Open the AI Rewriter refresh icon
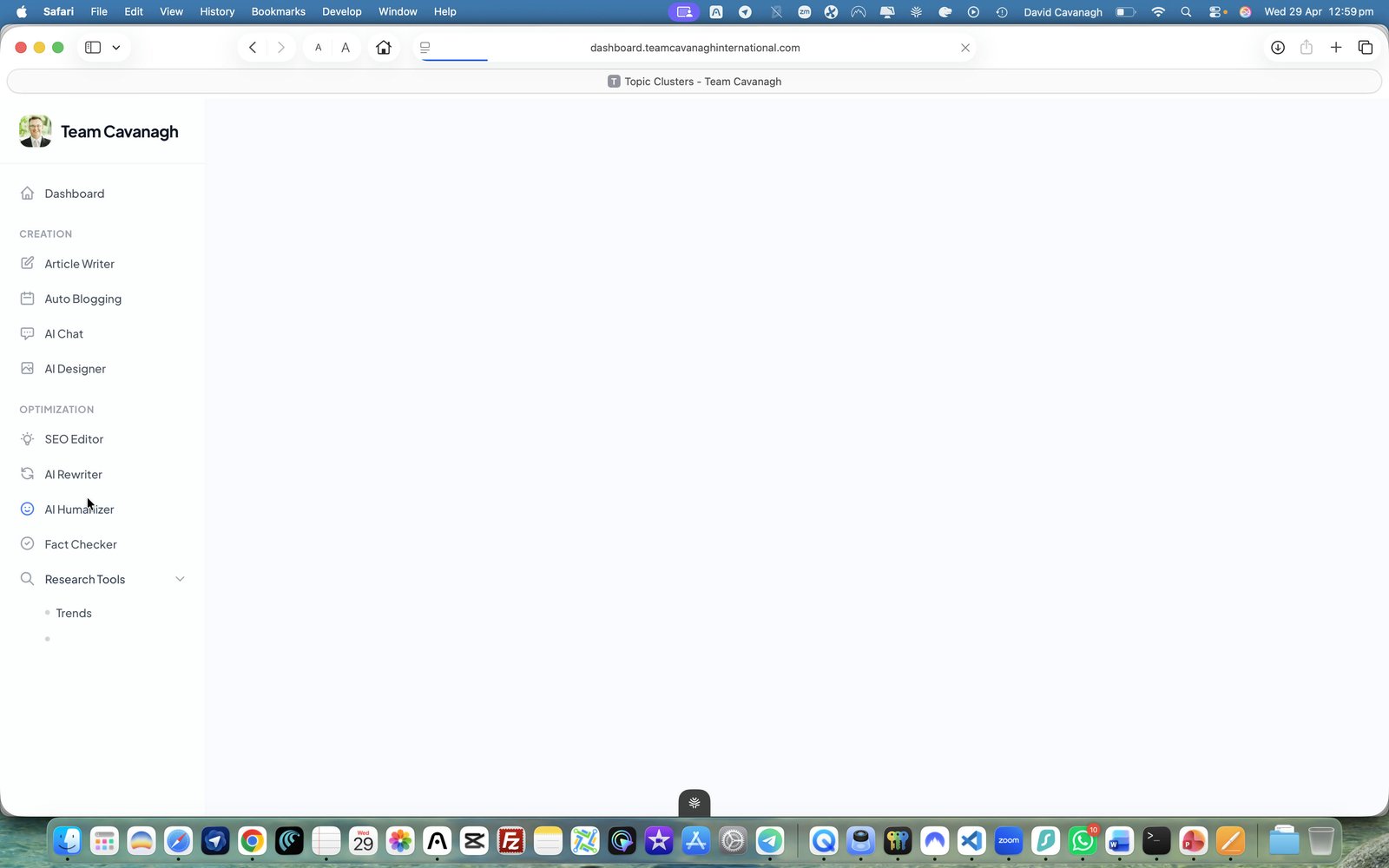 point(27,474)
